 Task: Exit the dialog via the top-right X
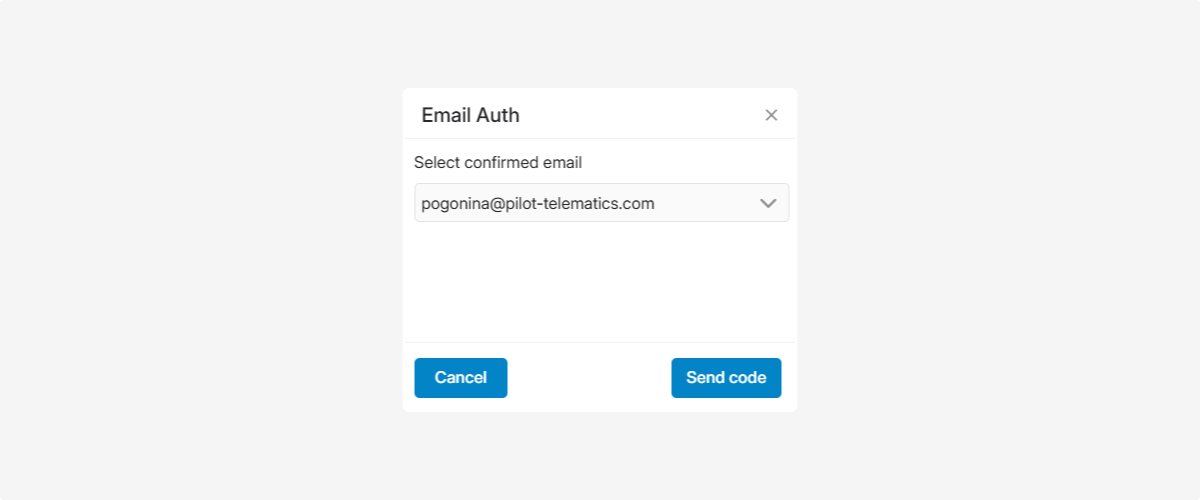771,115
